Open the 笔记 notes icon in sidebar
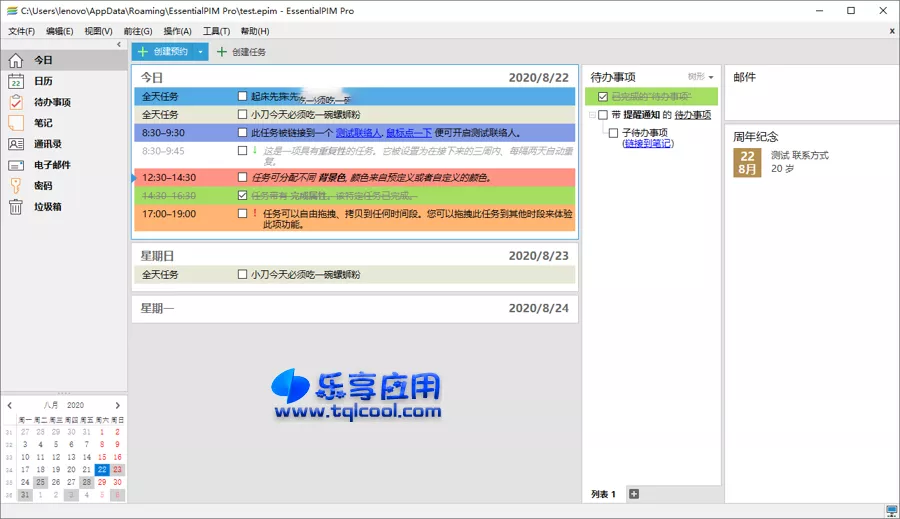 15,123
